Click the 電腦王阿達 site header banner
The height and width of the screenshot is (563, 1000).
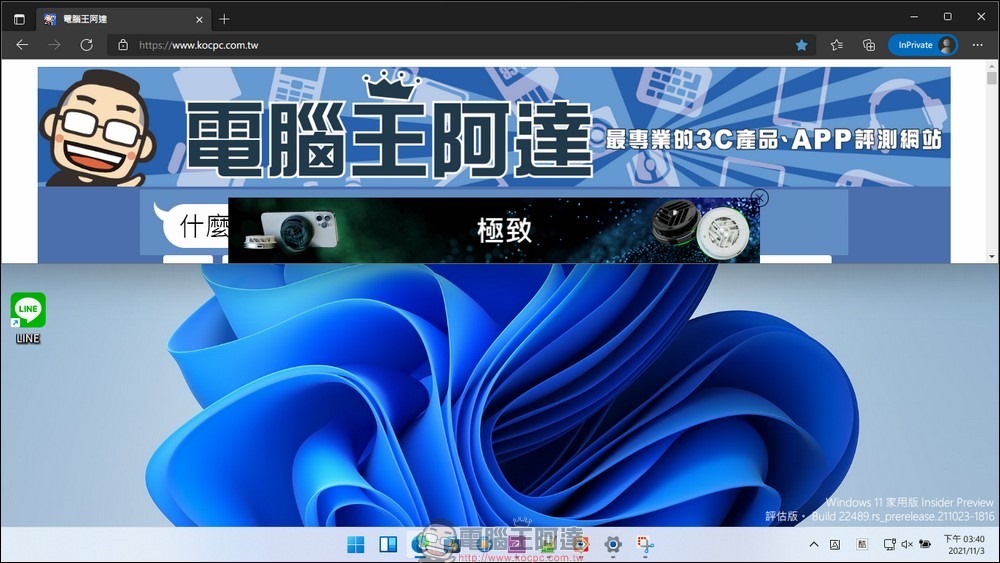coord(494,126)
